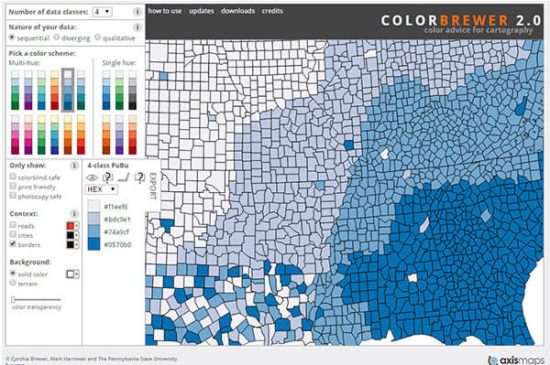Screen dimensions: 550x365
Task: Click the hex code text #f1eef6
Action: tap(116, 207)
